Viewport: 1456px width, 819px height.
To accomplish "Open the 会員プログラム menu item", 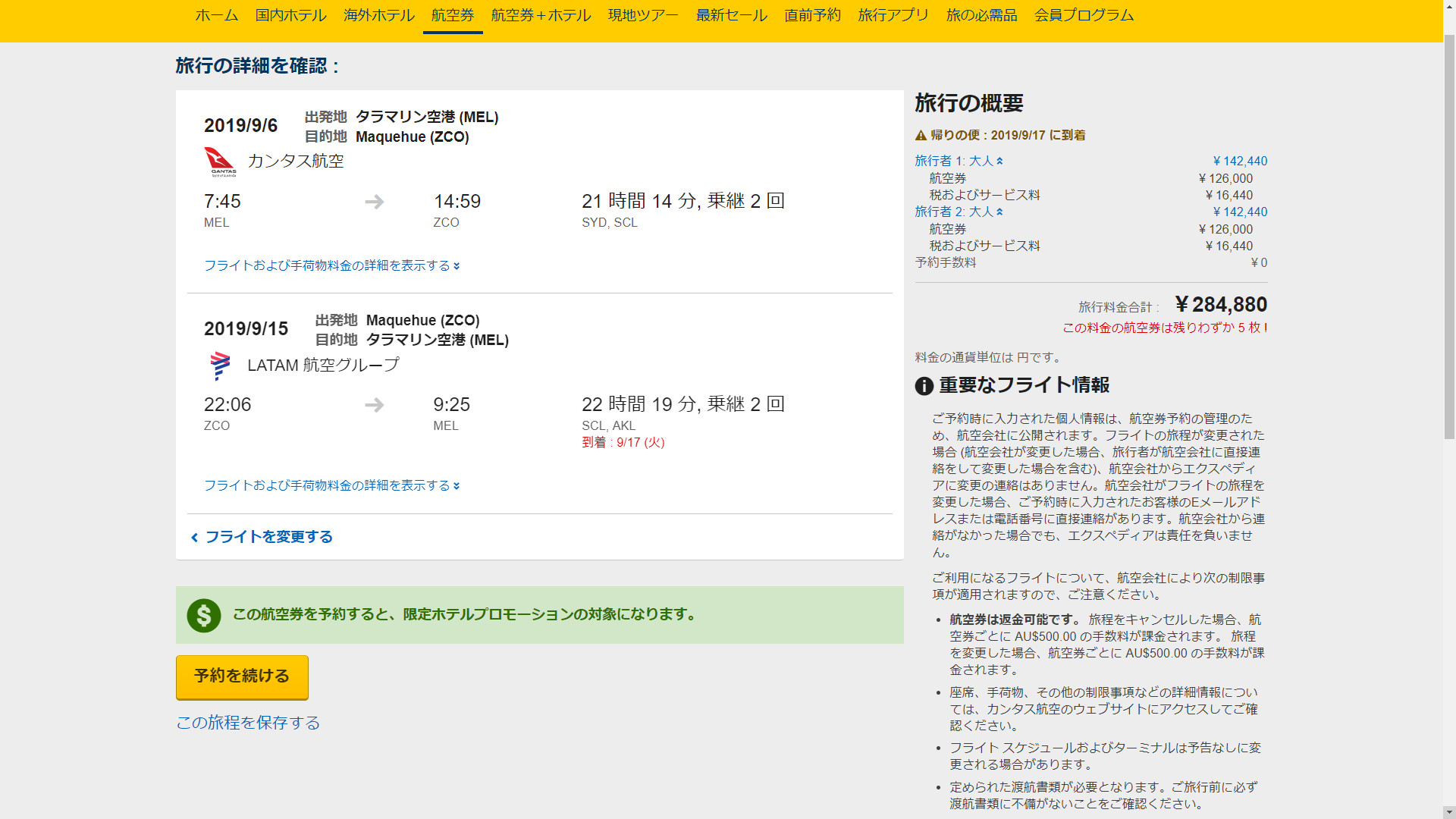I will tap(1084, 15).
